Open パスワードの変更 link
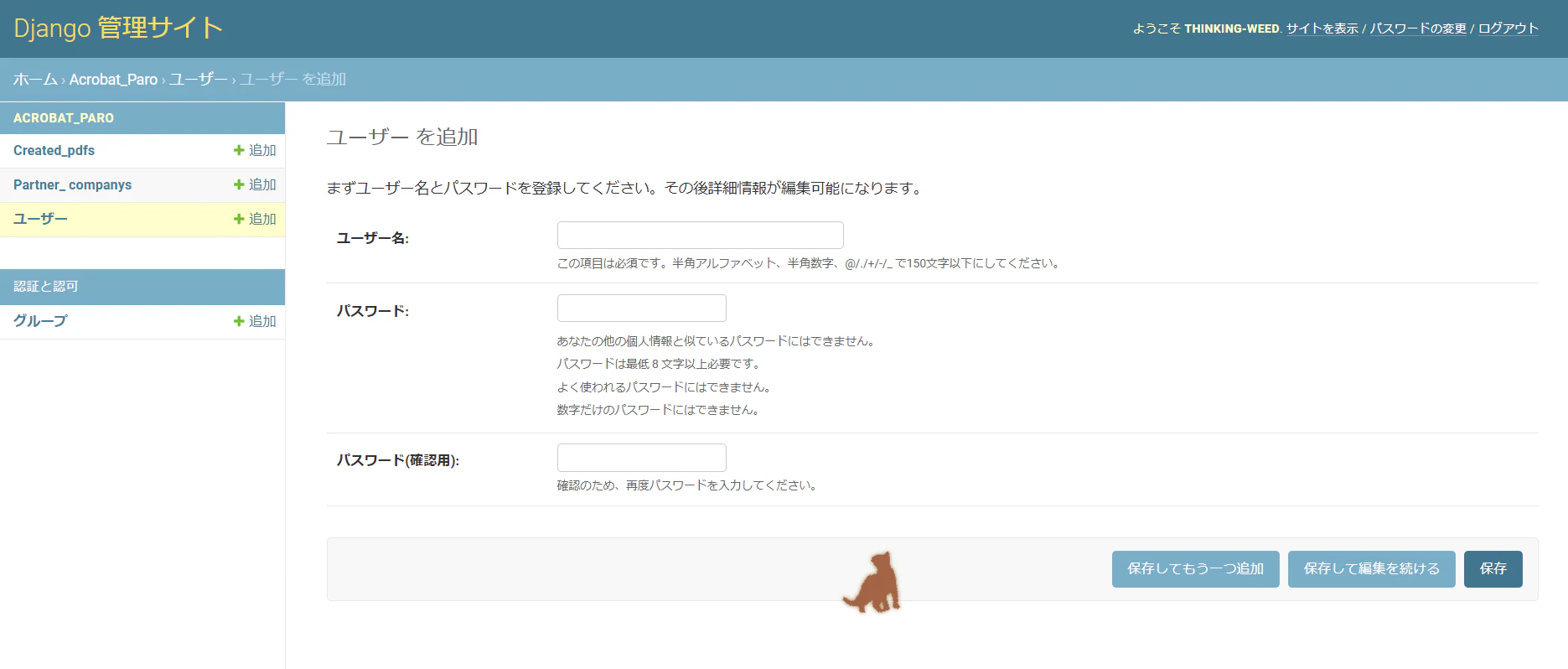Image resolution: width=1568 pixels, height=669 pixels. click(x=1418, y=29)
